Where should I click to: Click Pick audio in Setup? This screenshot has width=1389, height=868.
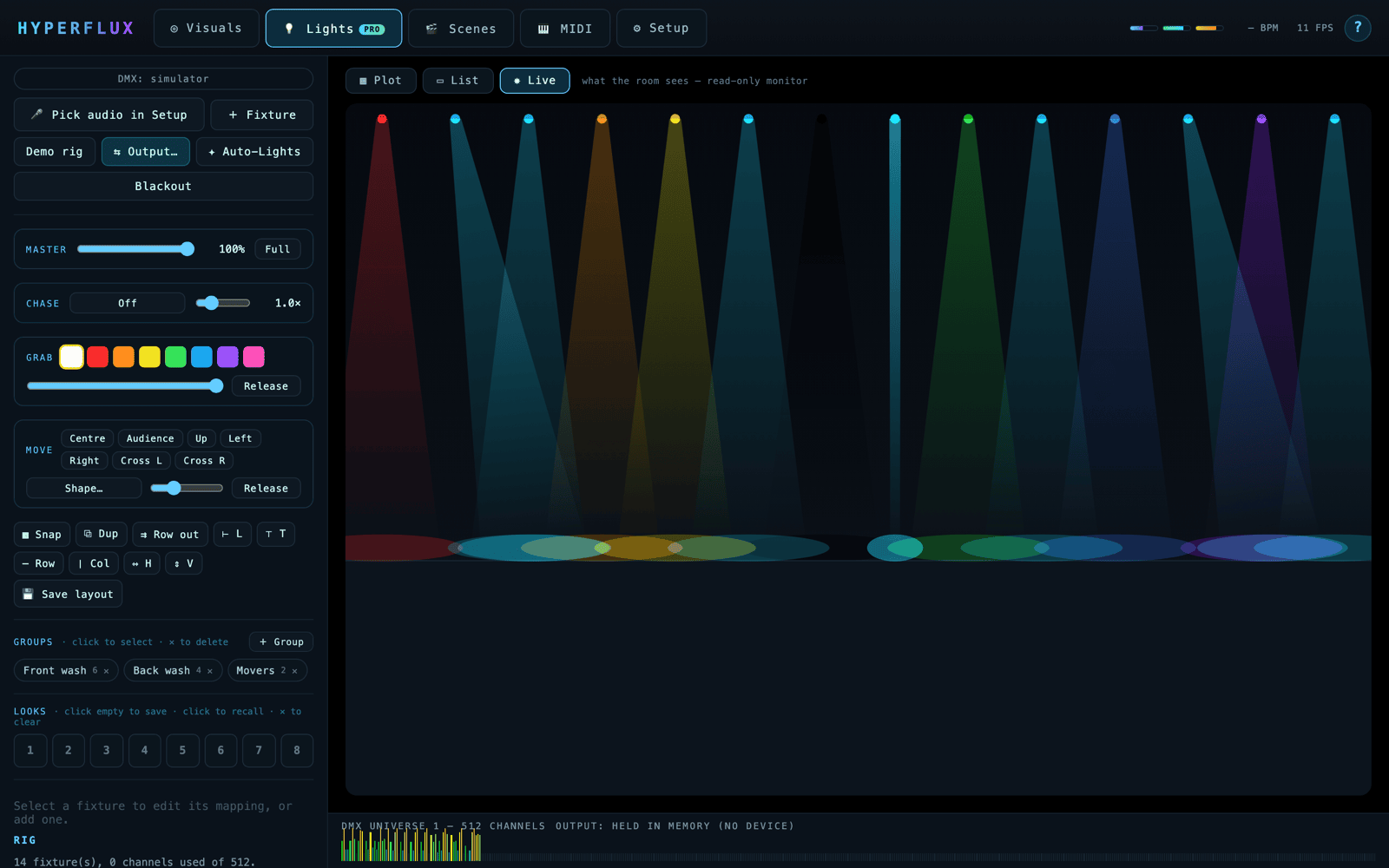click(x=109, y=115)
